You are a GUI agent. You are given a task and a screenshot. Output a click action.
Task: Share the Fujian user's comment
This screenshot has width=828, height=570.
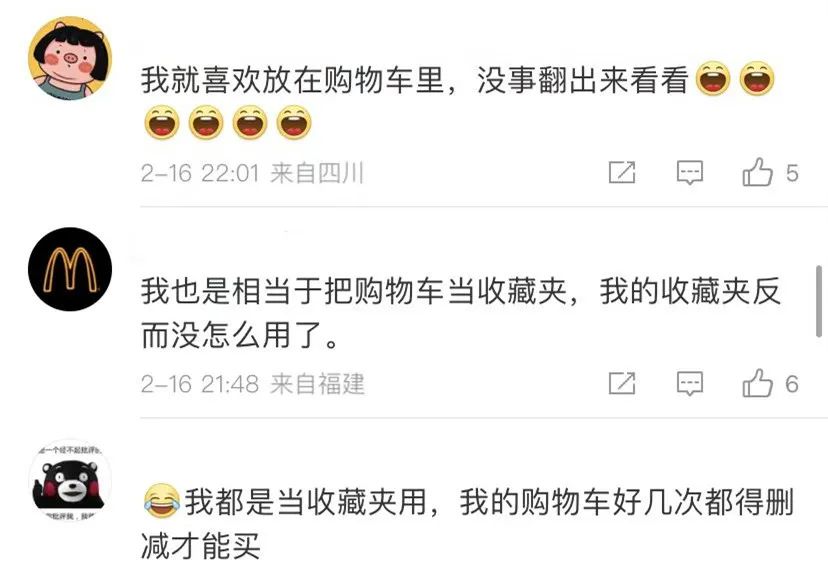622,383
